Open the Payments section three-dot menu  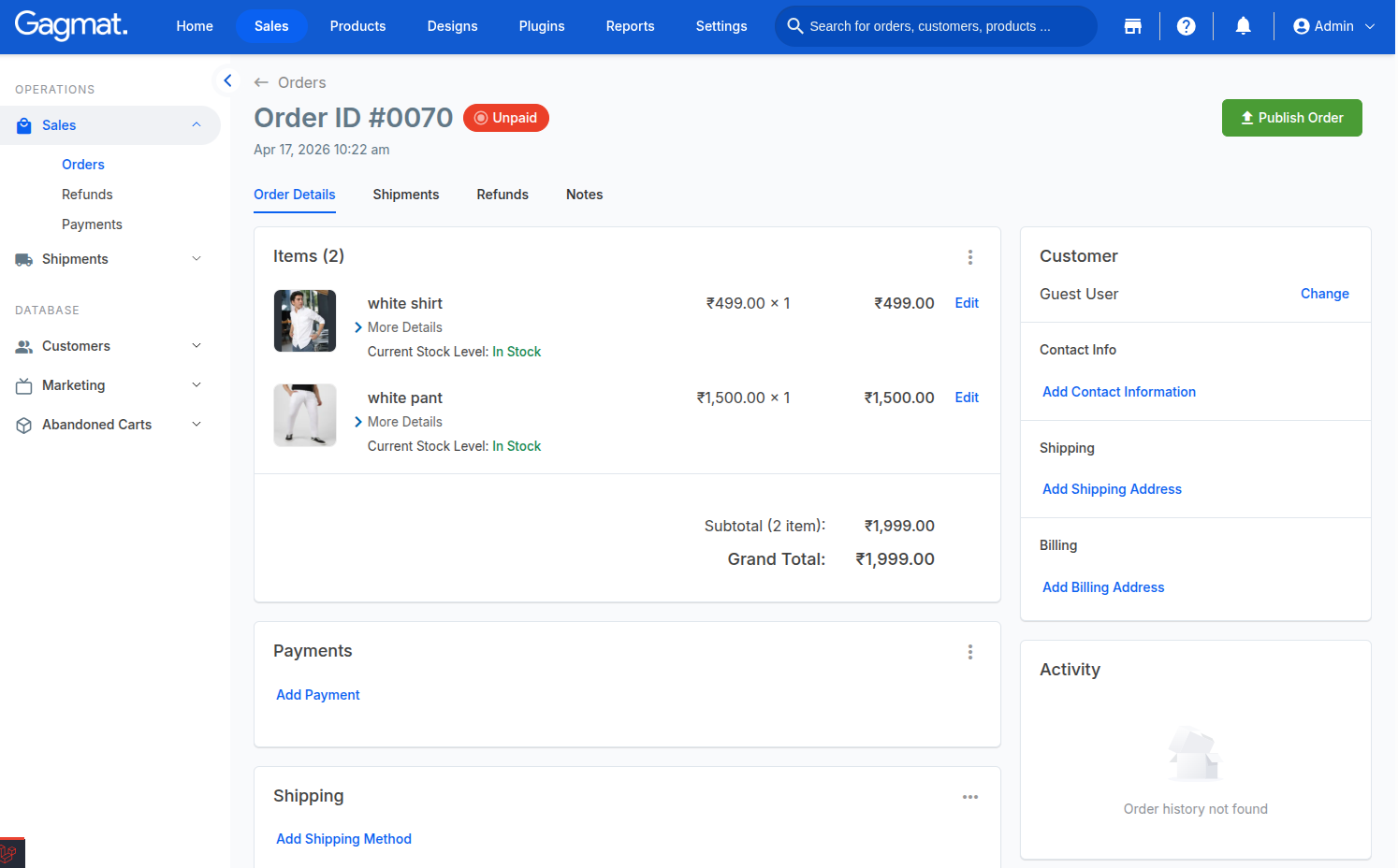tap(970, 652)
